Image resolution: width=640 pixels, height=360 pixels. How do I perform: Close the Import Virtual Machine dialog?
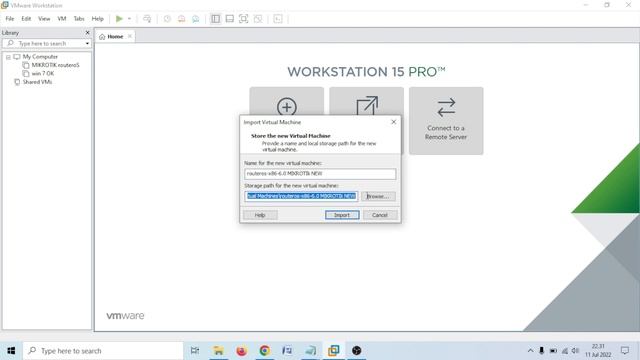point(393,122)
